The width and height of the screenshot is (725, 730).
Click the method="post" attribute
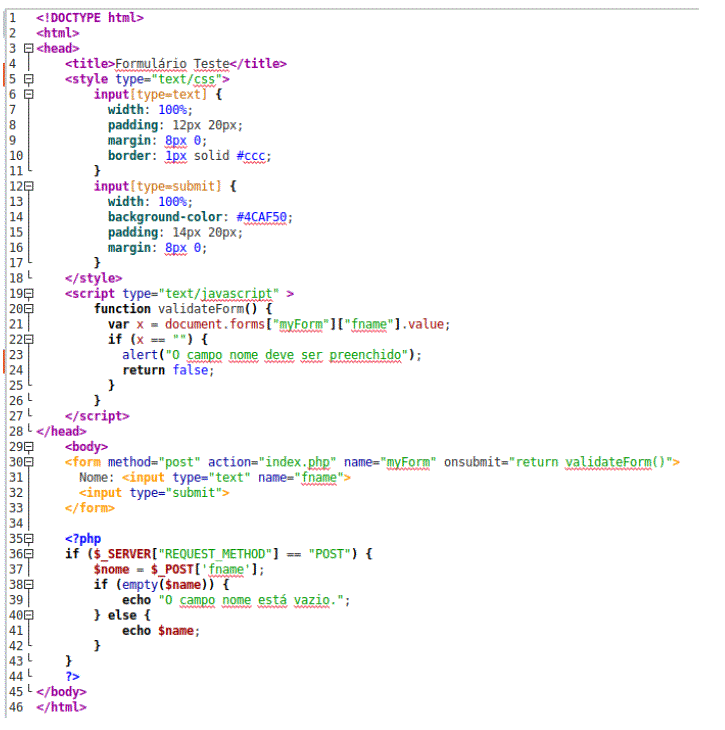154,462
